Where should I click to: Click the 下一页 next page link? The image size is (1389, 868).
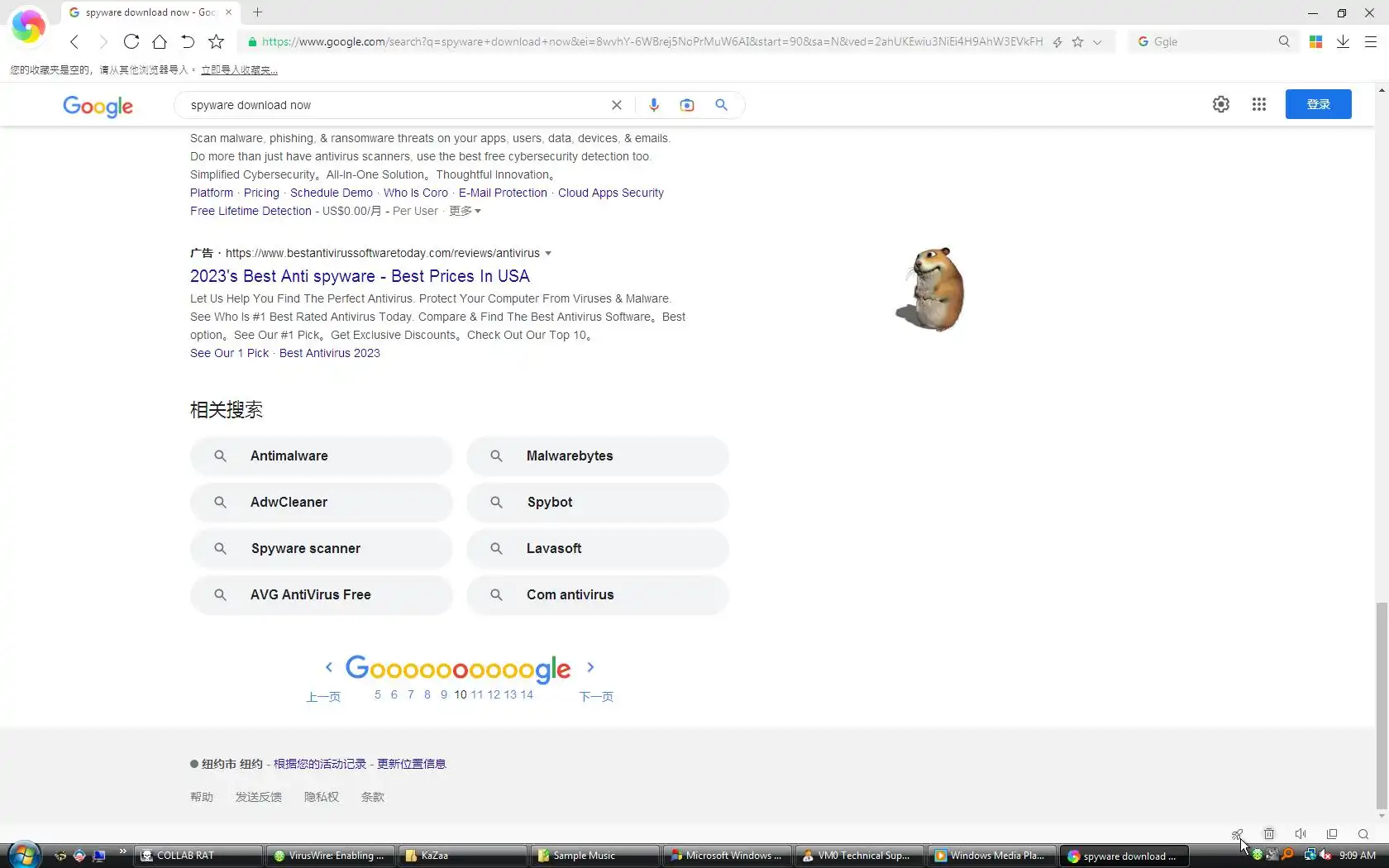tap(596, 697)
